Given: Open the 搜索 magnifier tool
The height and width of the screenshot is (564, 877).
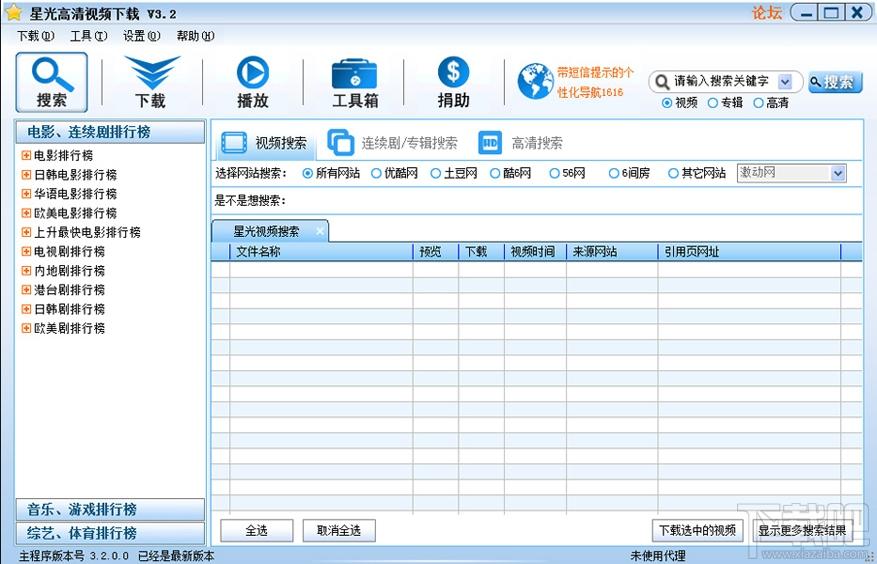Looking at the screenshot, I should click(51, 82).
